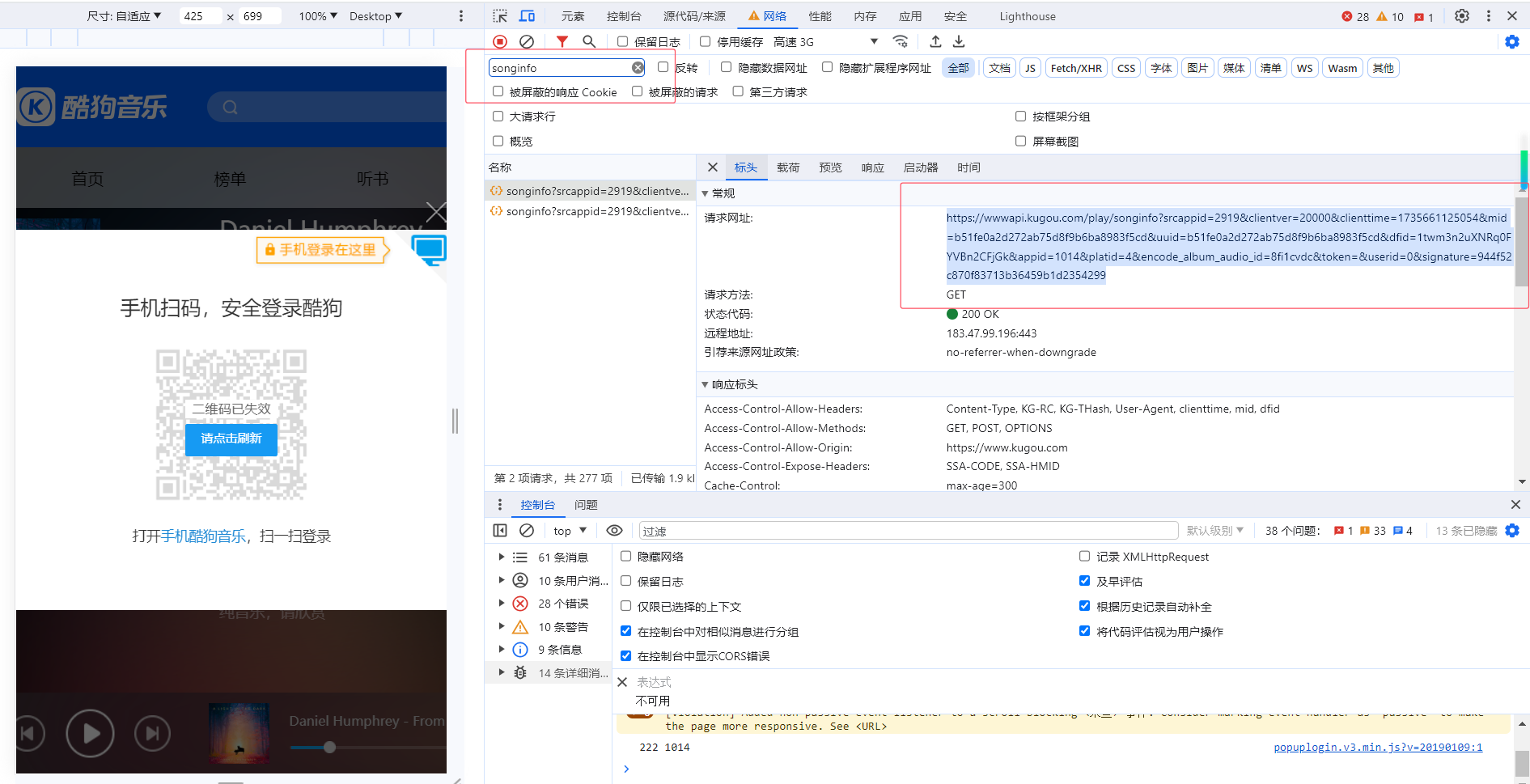The image size is (1530, 784).
Task: Expand 10 条警告 group
Action: (x=502, y=626)
